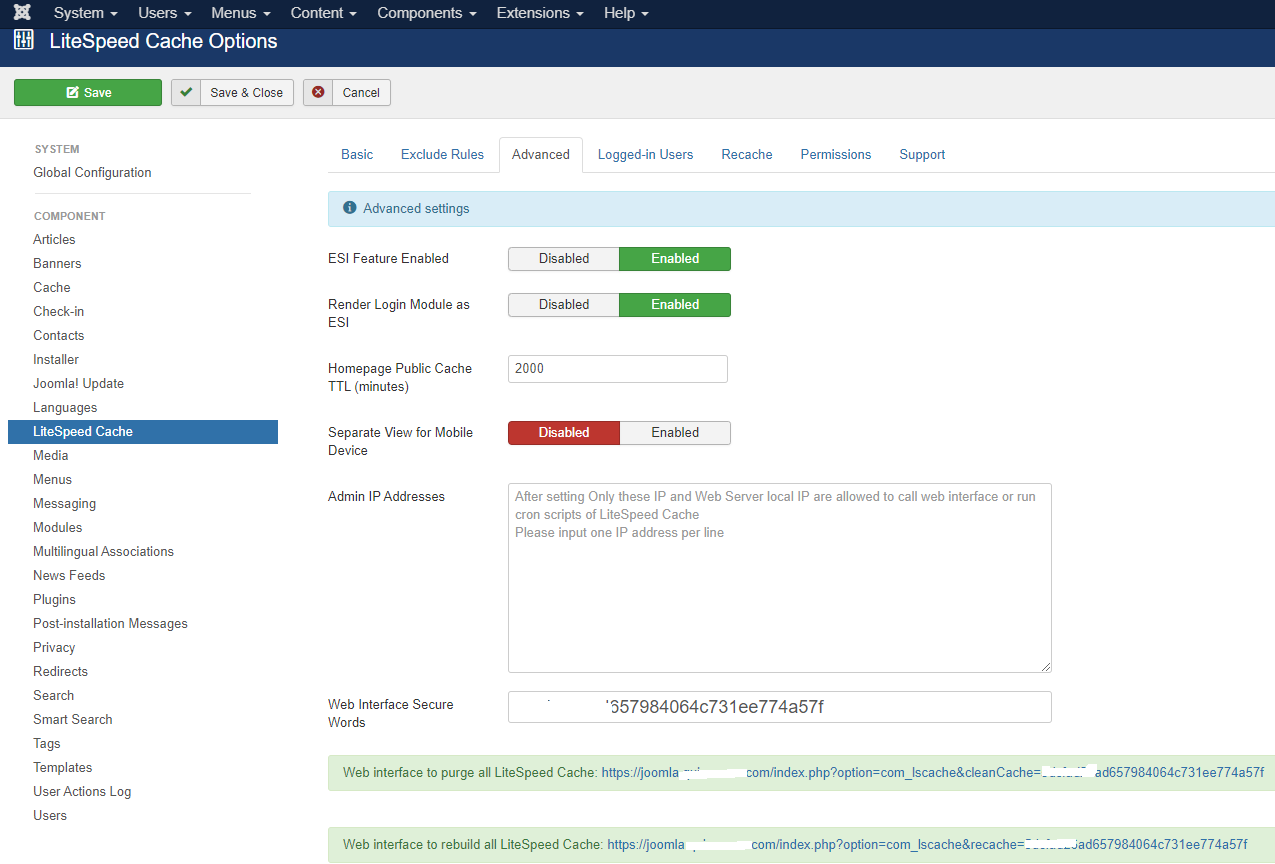Select the Advanced tab
This screenshot has height=864, width=1275.
541,154
